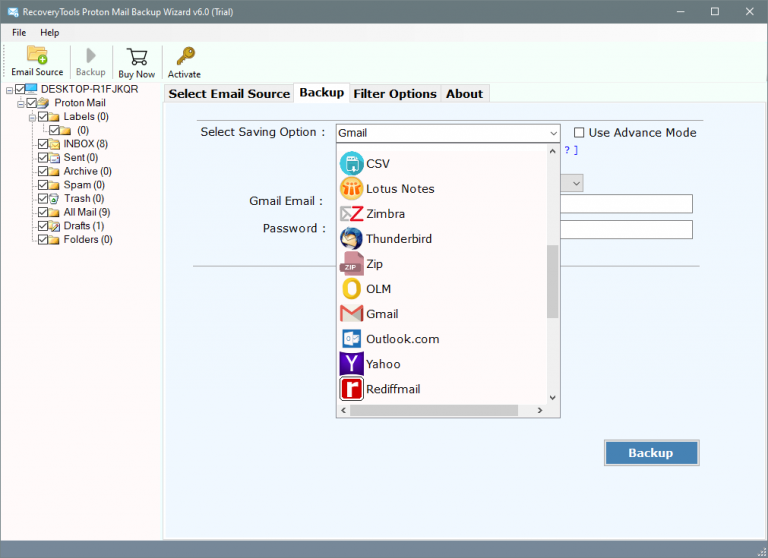Click list scroll up arrow

coord(552,151)
